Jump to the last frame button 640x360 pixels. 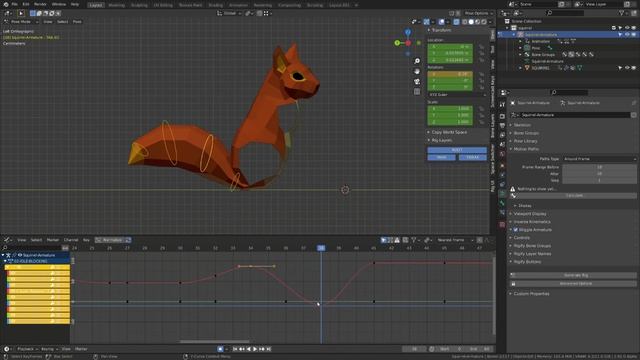268,349
